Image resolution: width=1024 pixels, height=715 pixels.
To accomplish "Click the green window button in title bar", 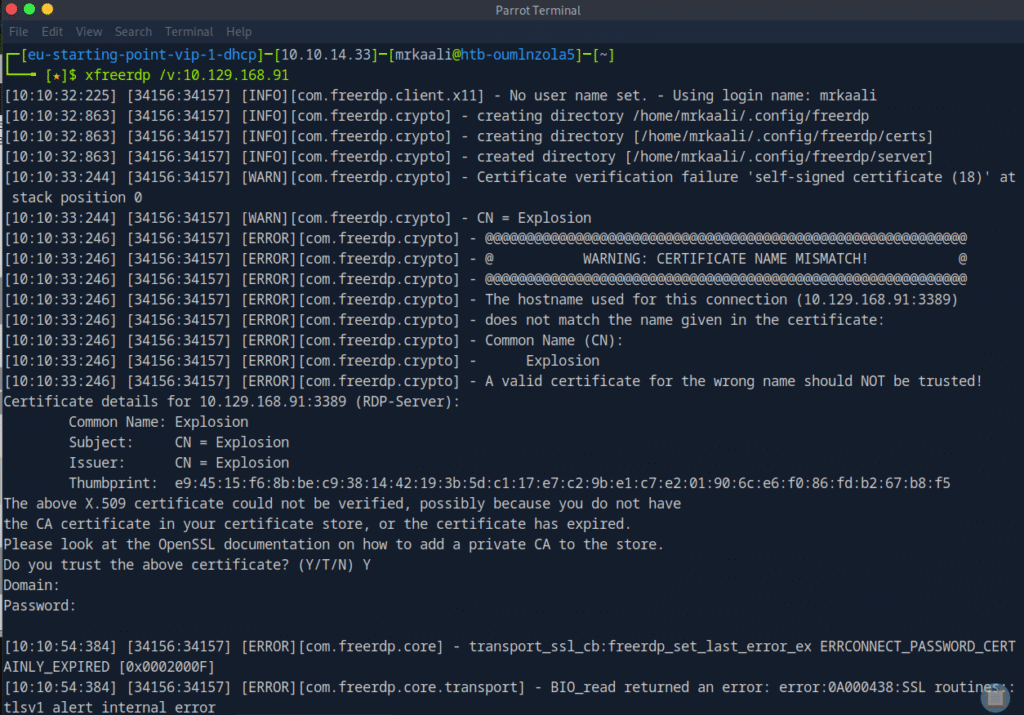I will point(48,10).
